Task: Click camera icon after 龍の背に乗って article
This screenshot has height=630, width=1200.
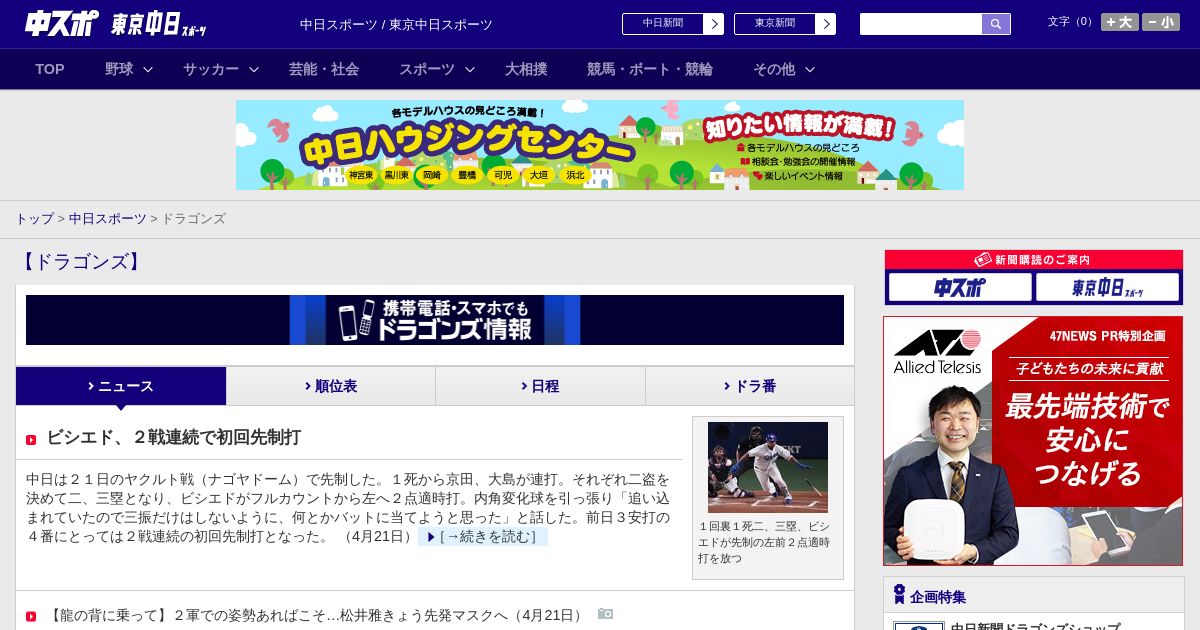Action: (605, 614)
